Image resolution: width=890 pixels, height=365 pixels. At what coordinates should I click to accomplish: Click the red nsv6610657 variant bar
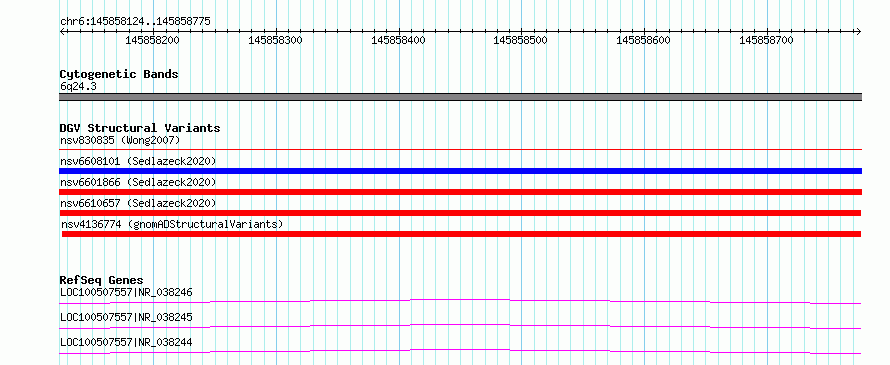click(x=460, y=213)
